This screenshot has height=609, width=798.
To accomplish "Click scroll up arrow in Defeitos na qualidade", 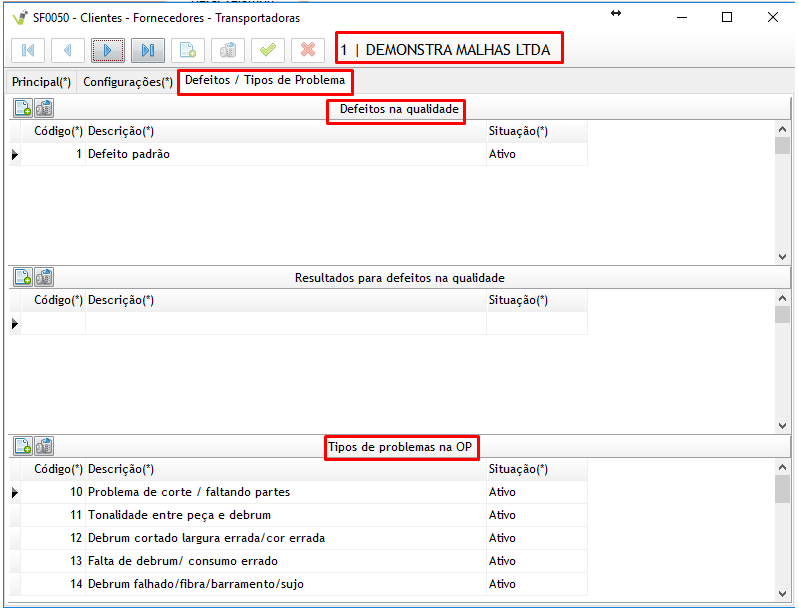I will coord(782,129).
